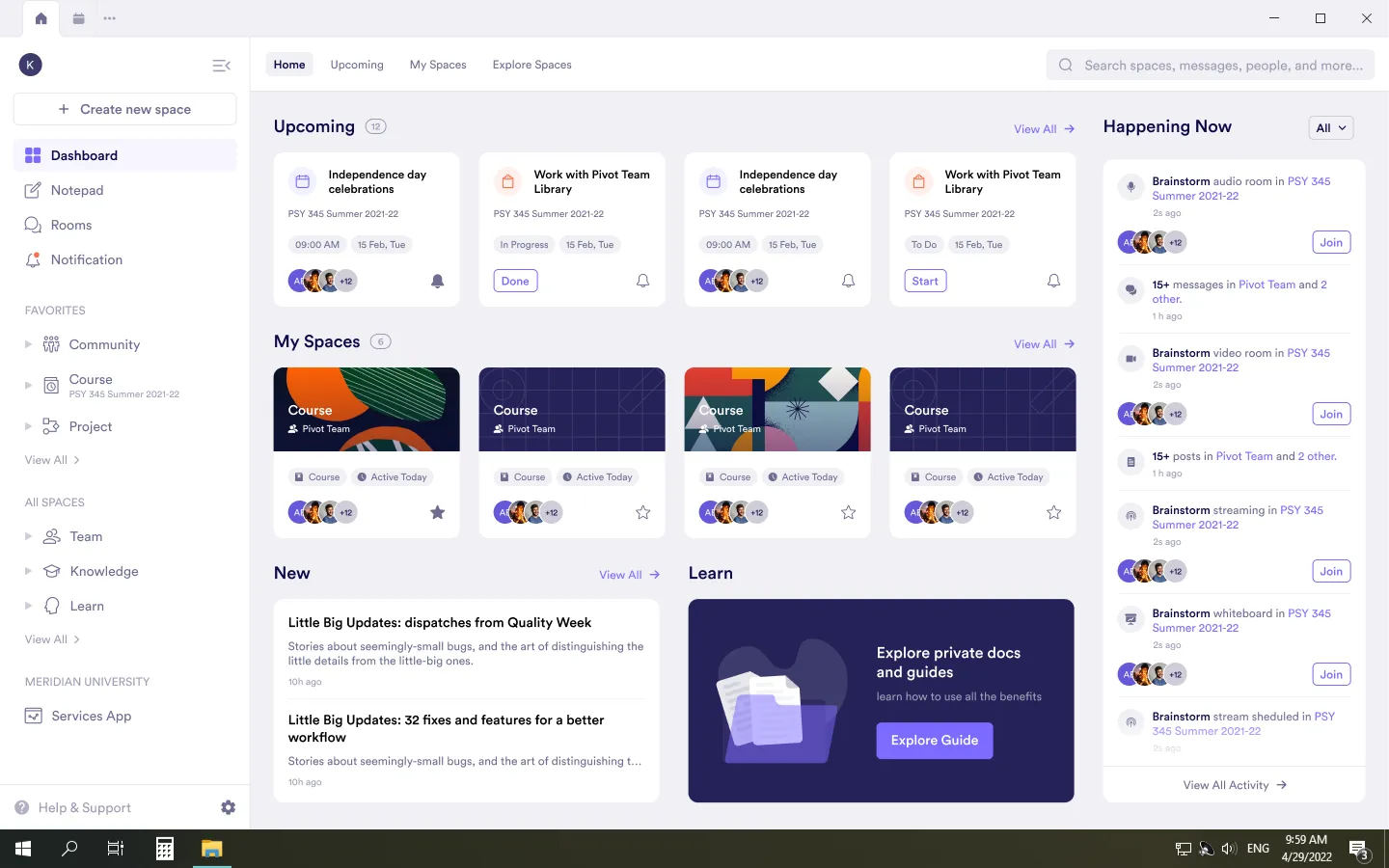The image size is (1389, 868).
Task: Click the Explore Guide button
Action: point(934,740)
